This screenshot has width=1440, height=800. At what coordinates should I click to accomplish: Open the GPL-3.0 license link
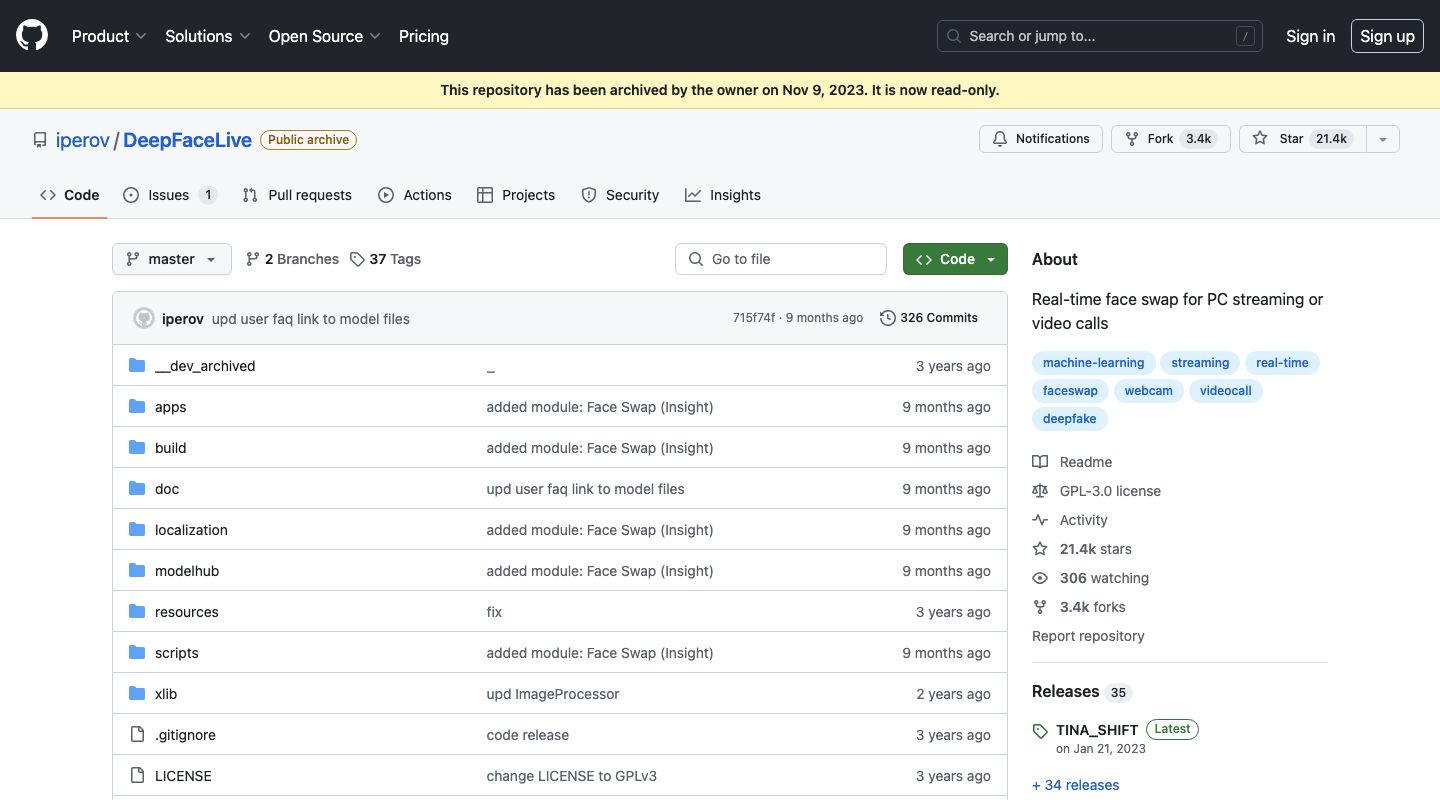(1097, 491)
